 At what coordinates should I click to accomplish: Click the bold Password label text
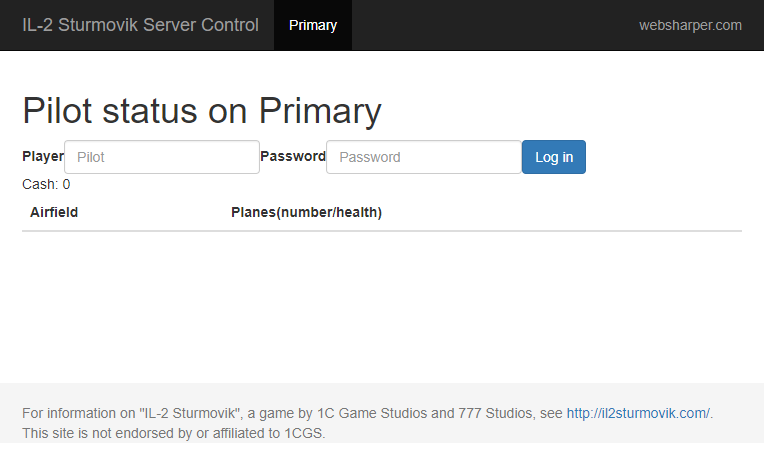(x=293, y=156)
